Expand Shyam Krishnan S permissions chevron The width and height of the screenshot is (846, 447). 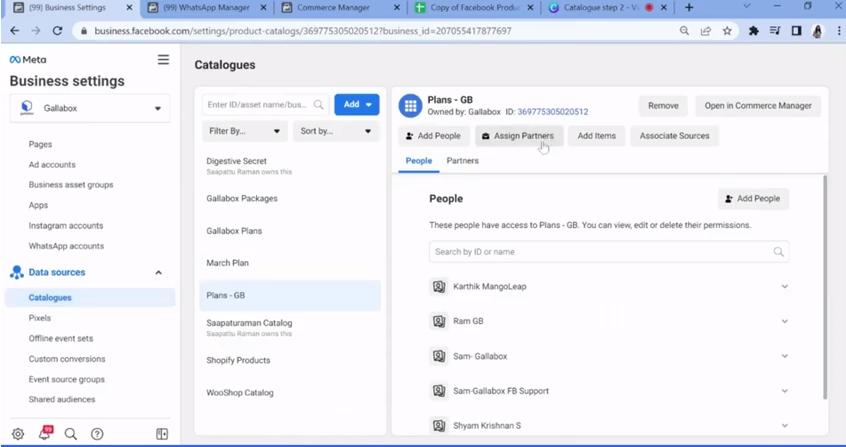coord(784,425)
